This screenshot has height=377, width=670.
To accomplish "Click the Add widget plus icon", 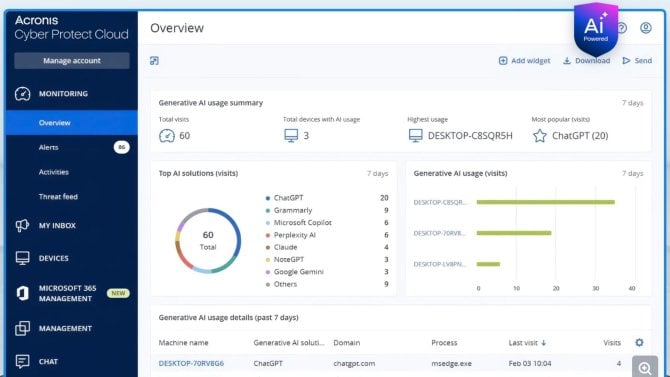I will [x=503, y=61].
